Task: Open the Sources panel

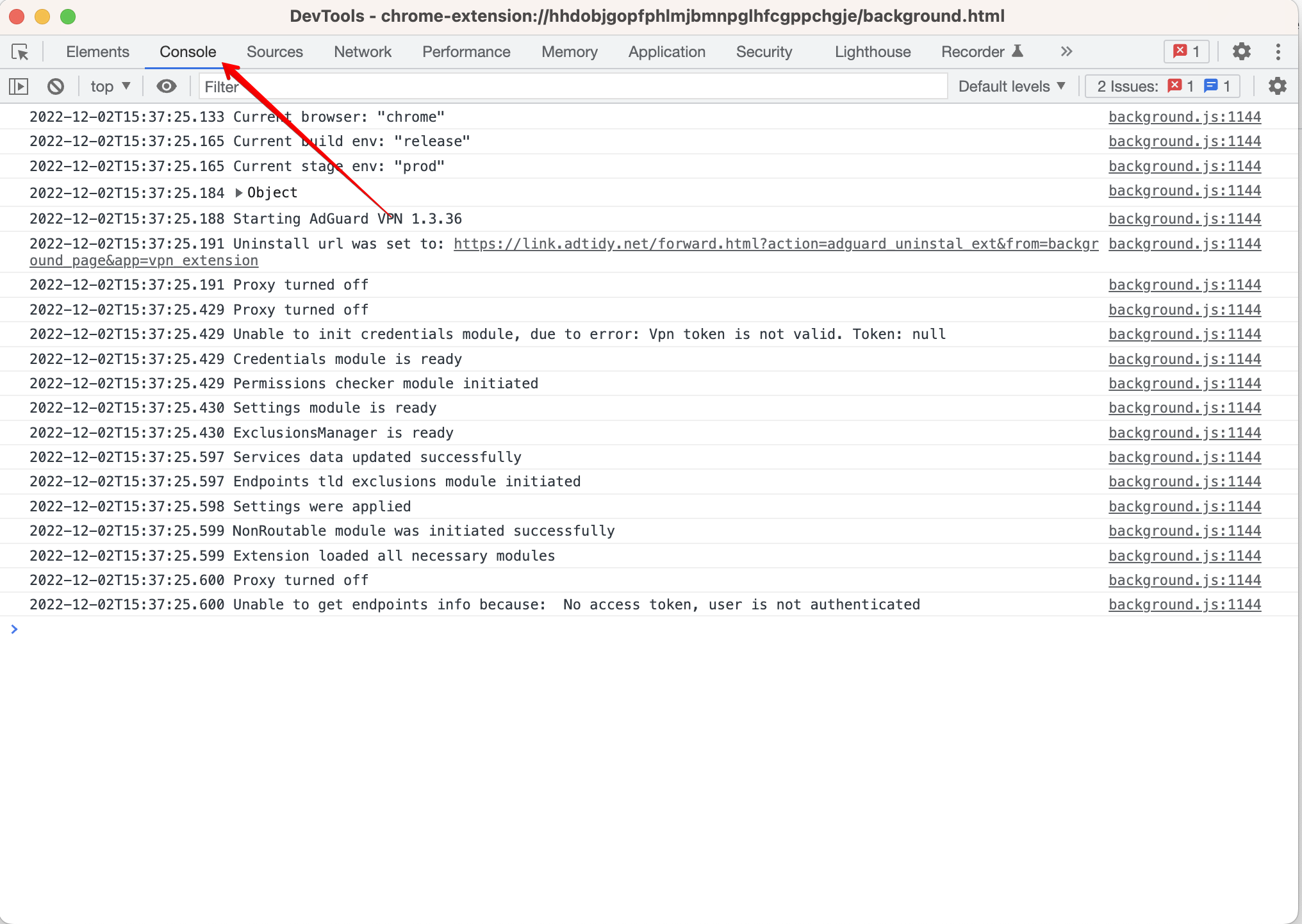Action: [273, 50]
